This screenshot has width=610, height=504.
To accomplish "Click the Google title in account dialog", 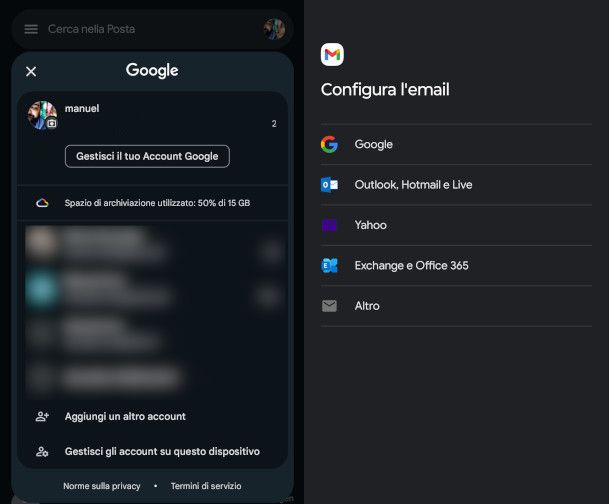I will 152,71.
